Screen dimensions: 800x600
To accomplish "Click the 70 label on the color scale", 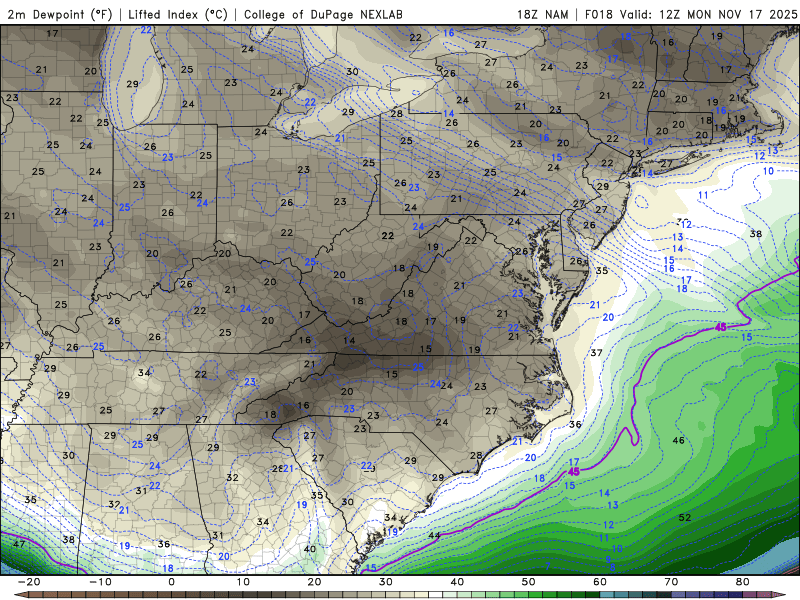I will pyautogui.click(x=671, y=582).
